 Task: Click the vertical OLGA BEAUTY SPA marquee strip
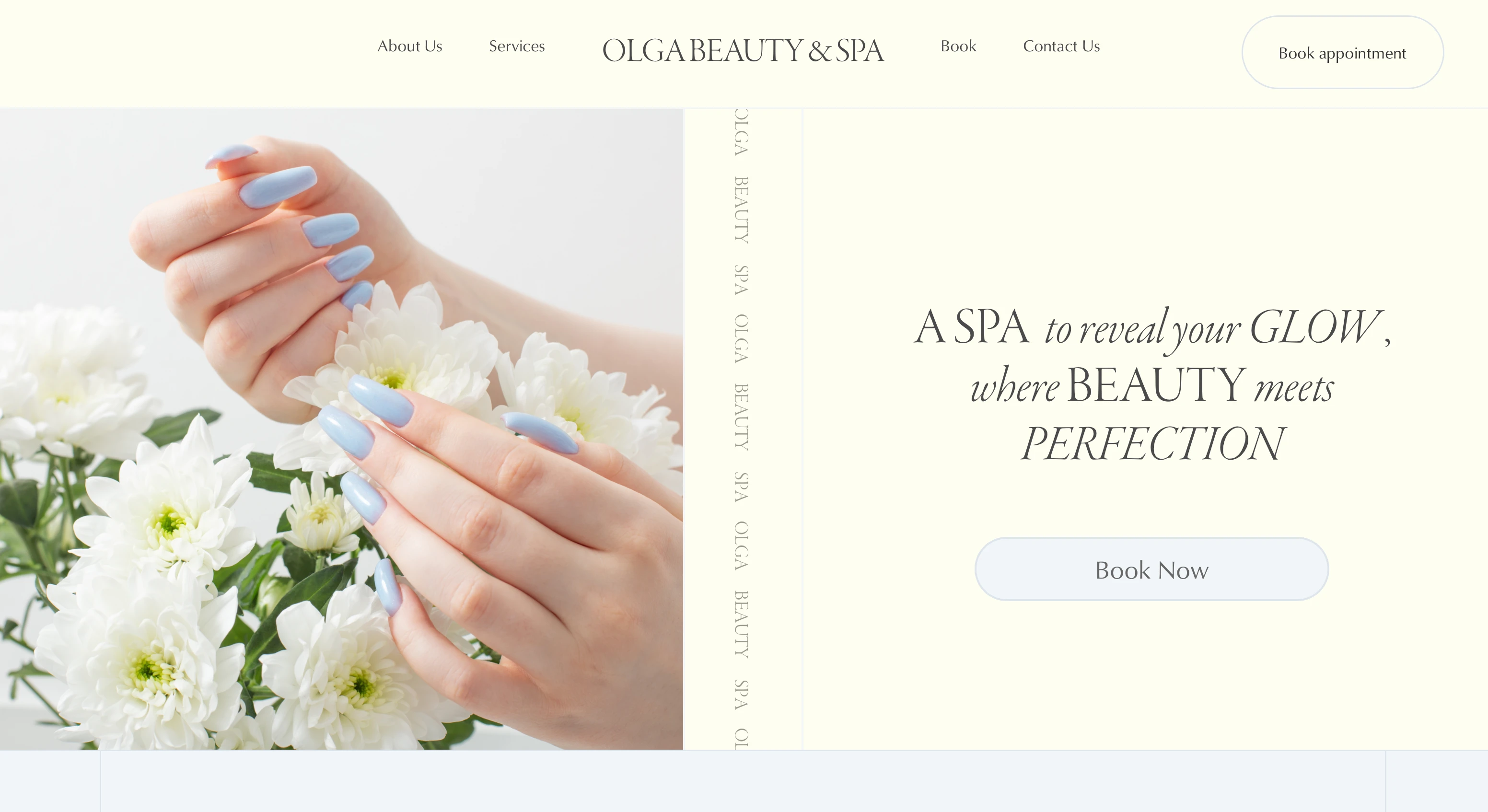coord(742,429)
